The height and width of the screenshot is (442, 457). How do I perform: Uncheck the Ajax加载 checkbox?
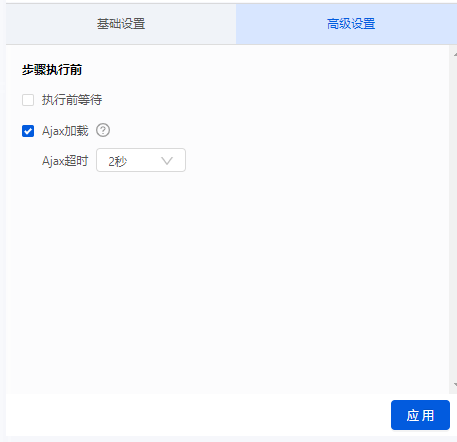[28, 131]
